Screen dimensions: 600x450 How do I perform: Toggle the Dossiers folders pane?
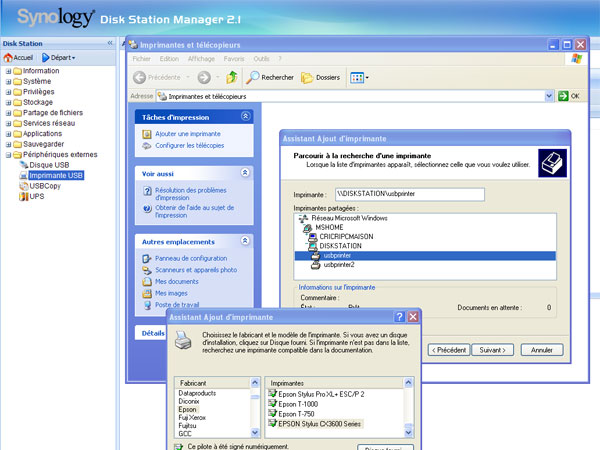tap(320, 77)
